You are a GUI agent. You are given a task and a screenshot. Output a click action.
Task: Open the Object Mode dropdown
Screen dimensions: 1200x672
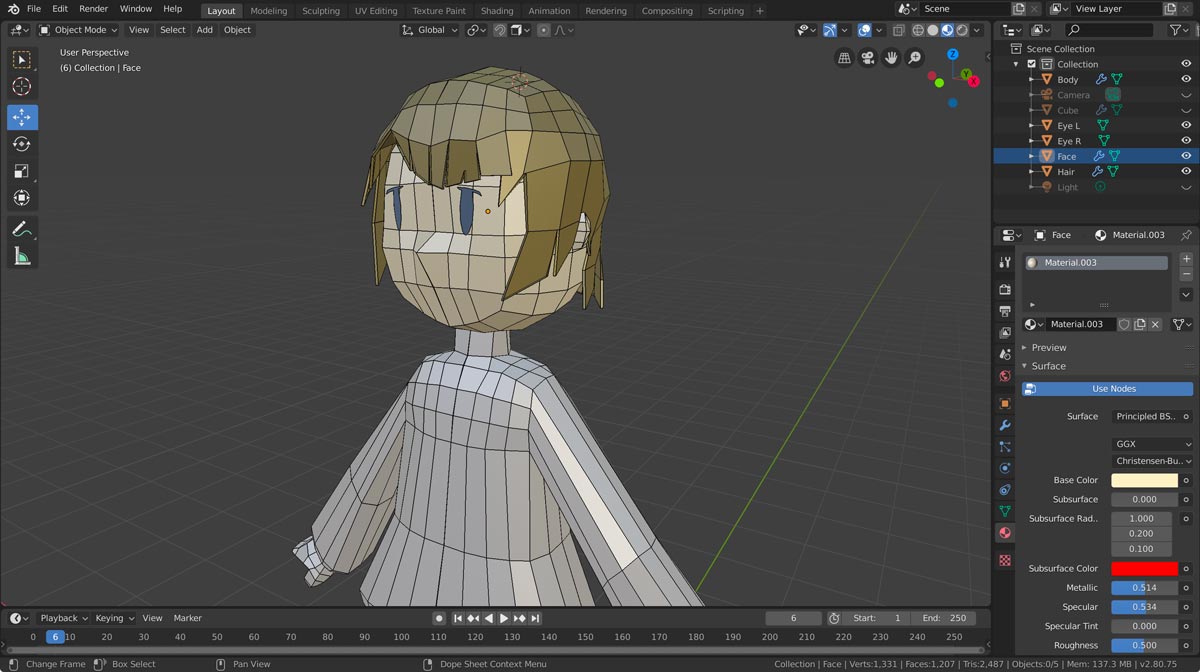79,30
